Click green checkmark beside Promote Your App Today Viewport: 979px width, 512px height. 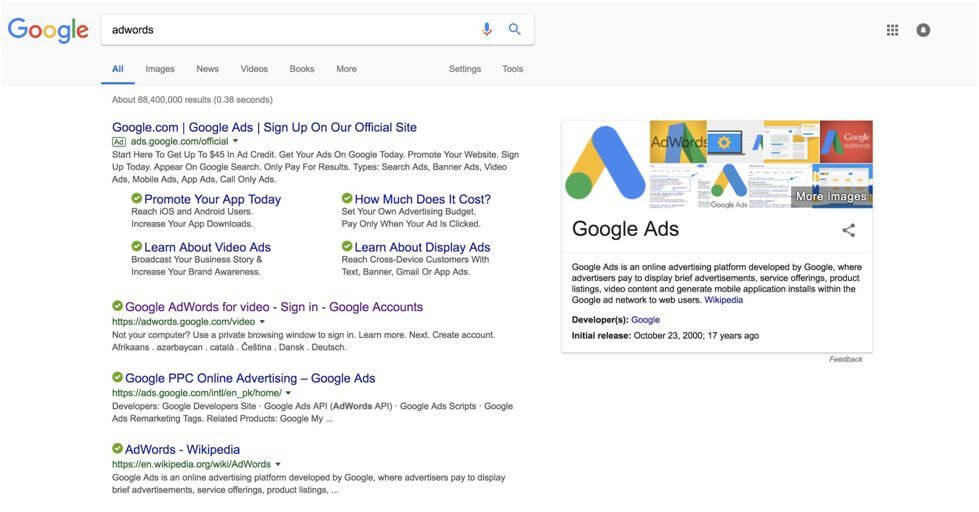click(x=137, y=198)
